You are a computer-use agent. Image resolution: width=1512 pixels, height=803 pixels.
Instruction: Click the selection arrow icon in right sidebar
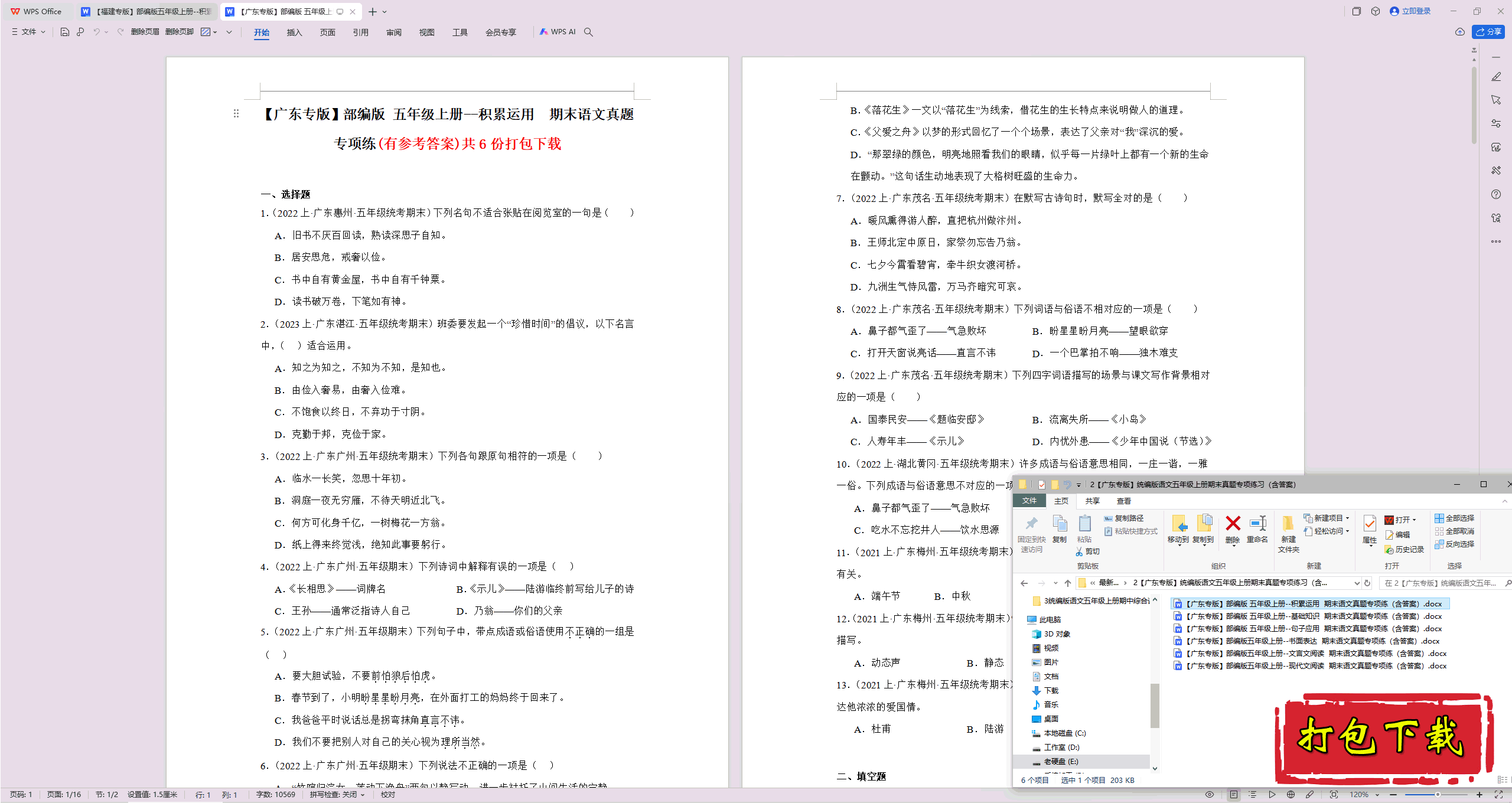[1496, 100]
